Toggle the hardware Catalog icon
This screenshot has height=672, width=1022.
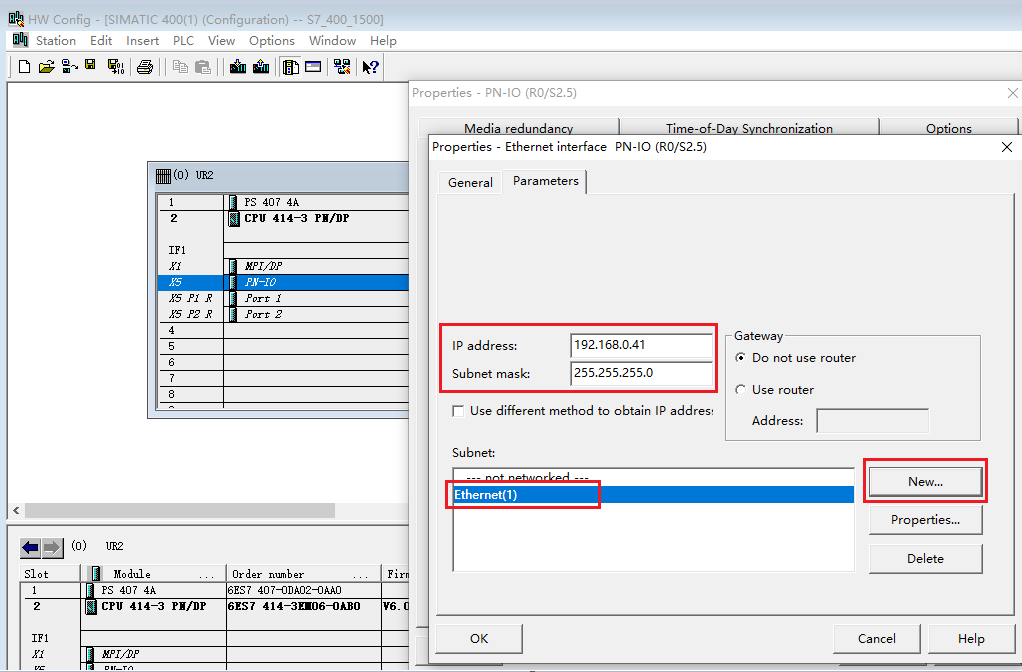click(291, 66)
